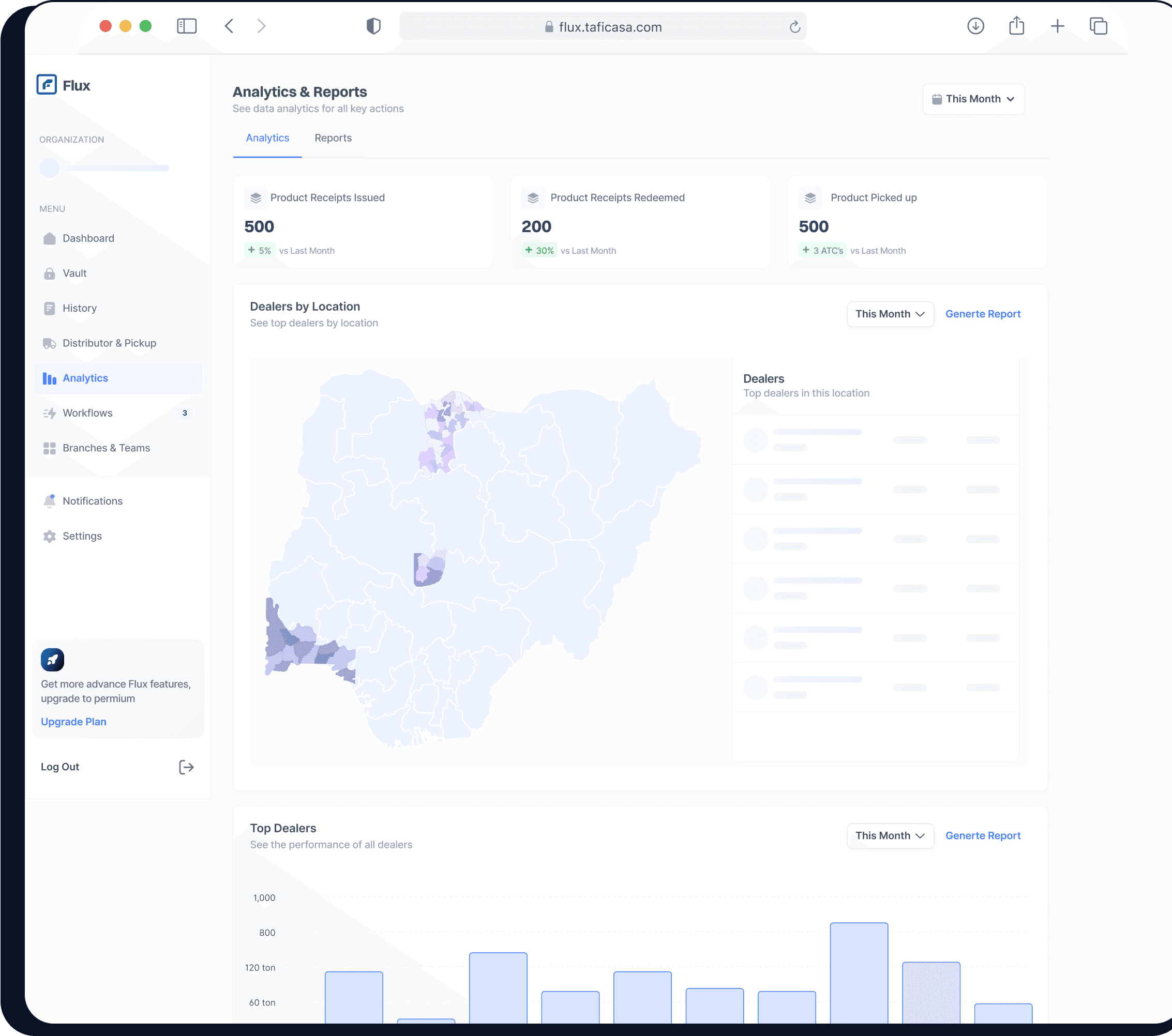Image resolution: width=1172 pixels, height=1036 pixels.
Task: Open Settings in the sidebar
Action: pyautogui.click(x=118, y=536)
